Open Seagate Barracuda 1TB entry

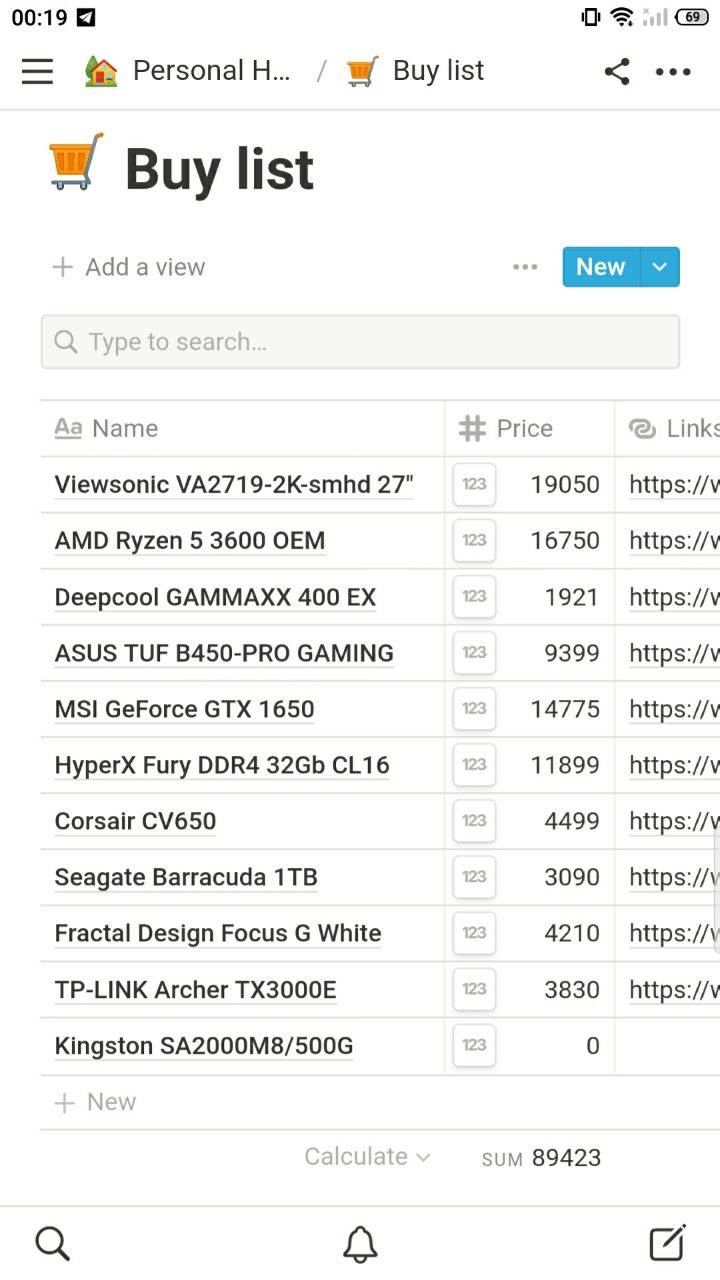186,877
